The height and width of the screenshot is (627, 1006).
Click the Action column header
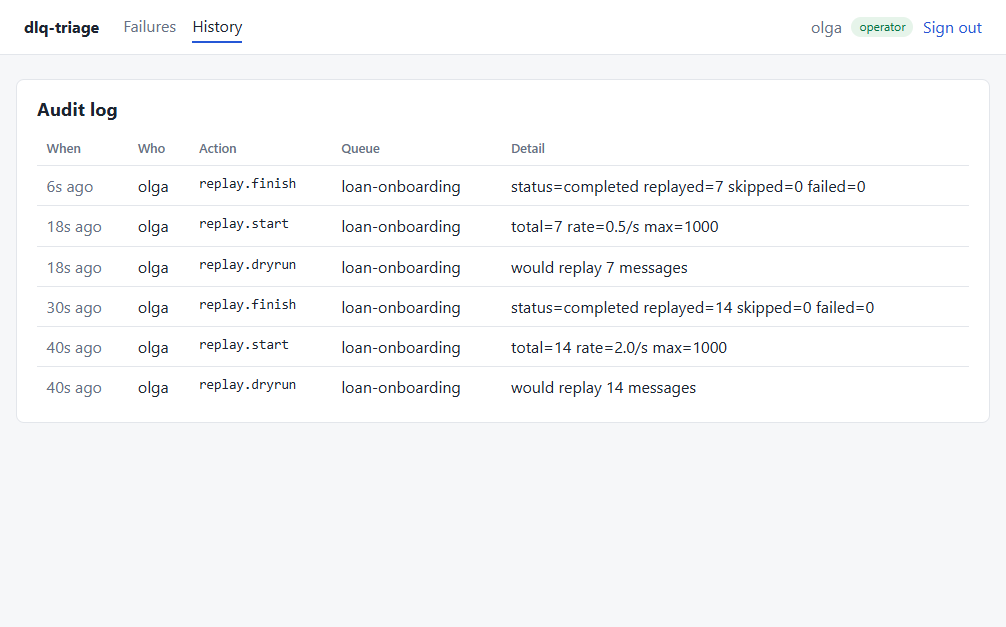(x=217, y=148)
